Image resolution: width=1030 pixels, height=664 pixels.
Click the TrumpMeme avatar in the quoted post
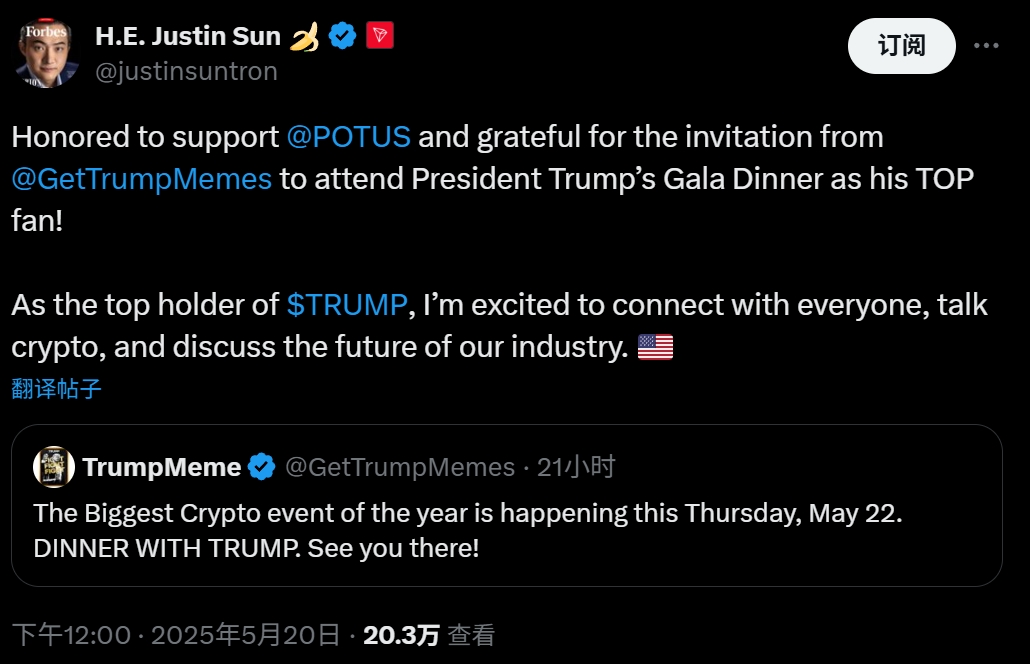coord(53,467)
